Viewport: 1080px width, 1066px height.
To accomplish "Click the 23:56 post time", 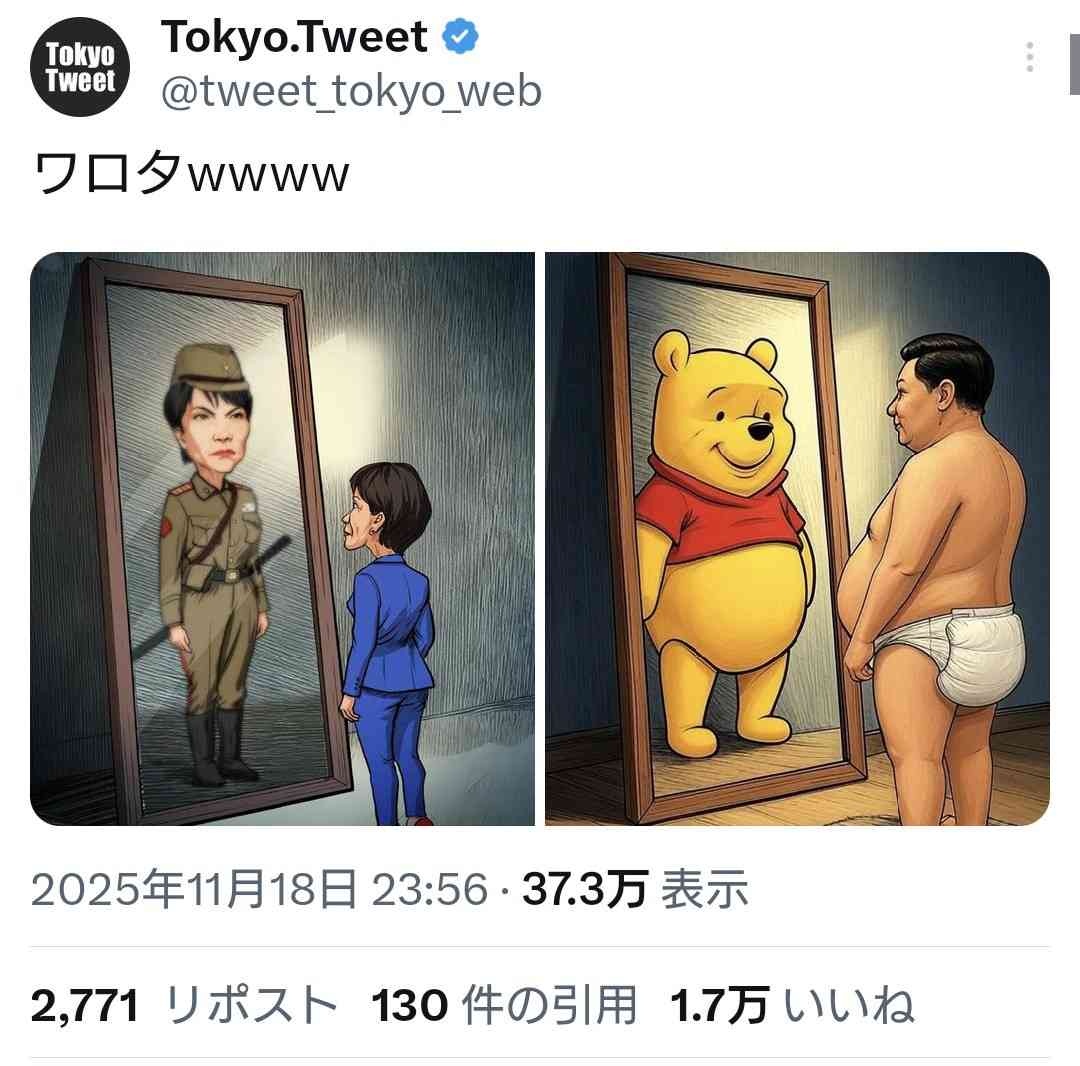I will click(430, 889).
